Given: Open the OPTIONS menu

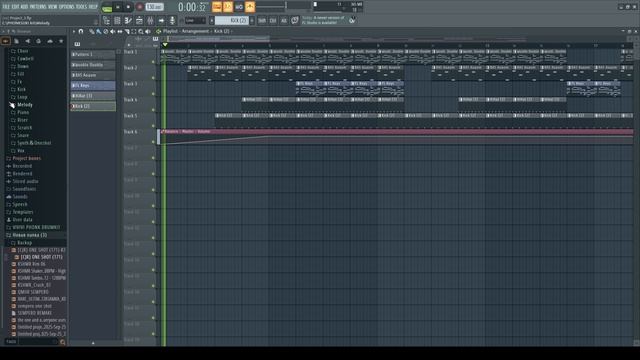Looking at the screenshot, I should pos(67,7).
